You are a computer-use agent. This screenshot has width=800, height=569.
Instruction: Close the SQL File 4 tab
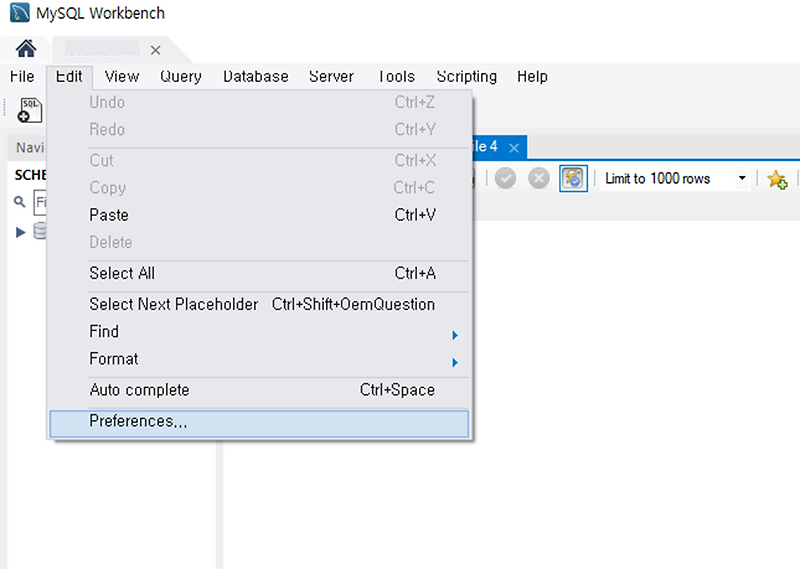514,148
